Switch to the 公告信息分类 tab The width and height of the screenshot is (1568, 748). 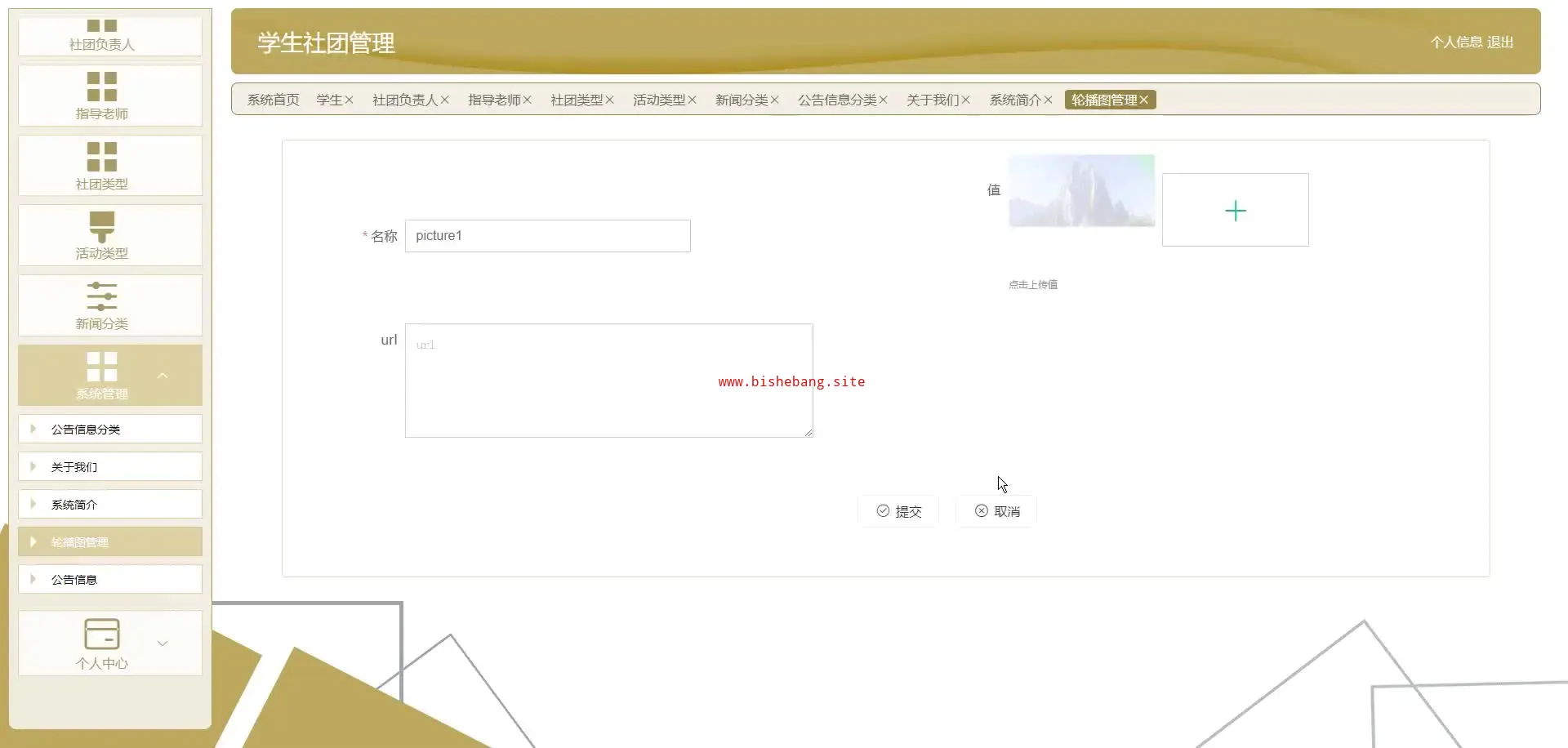pyautogui.click(x=837, y=100)
